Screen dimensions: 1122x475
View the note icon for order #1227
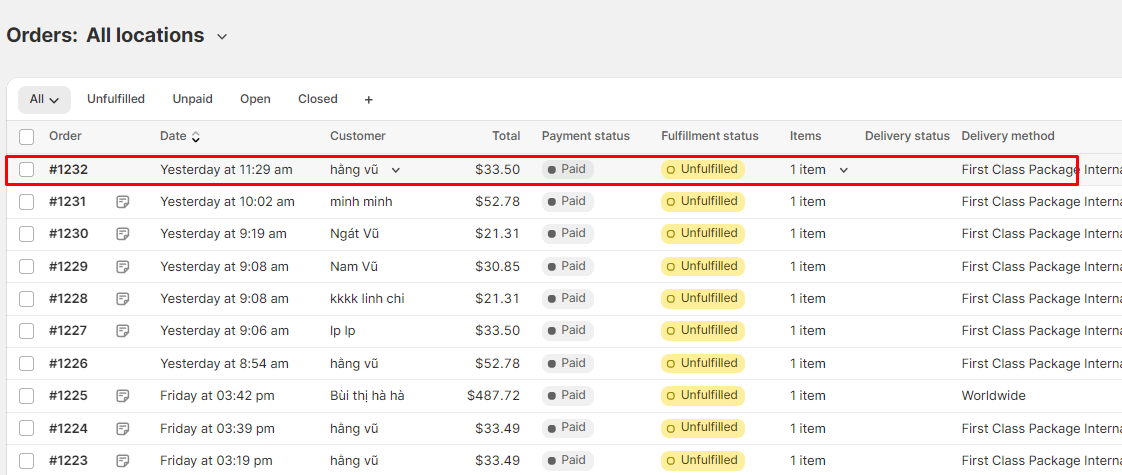coord(123,331)
